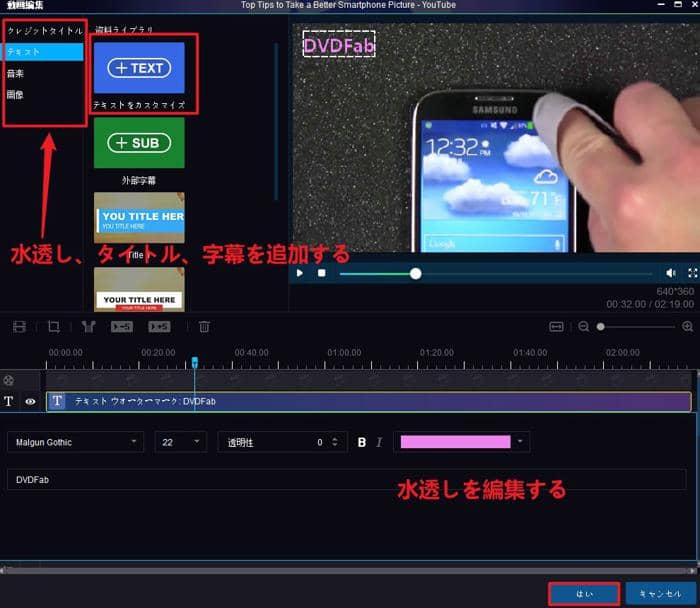Select the DVDFab watermark box in preview
Screen dimensions: 700x608
coord(339,44)
